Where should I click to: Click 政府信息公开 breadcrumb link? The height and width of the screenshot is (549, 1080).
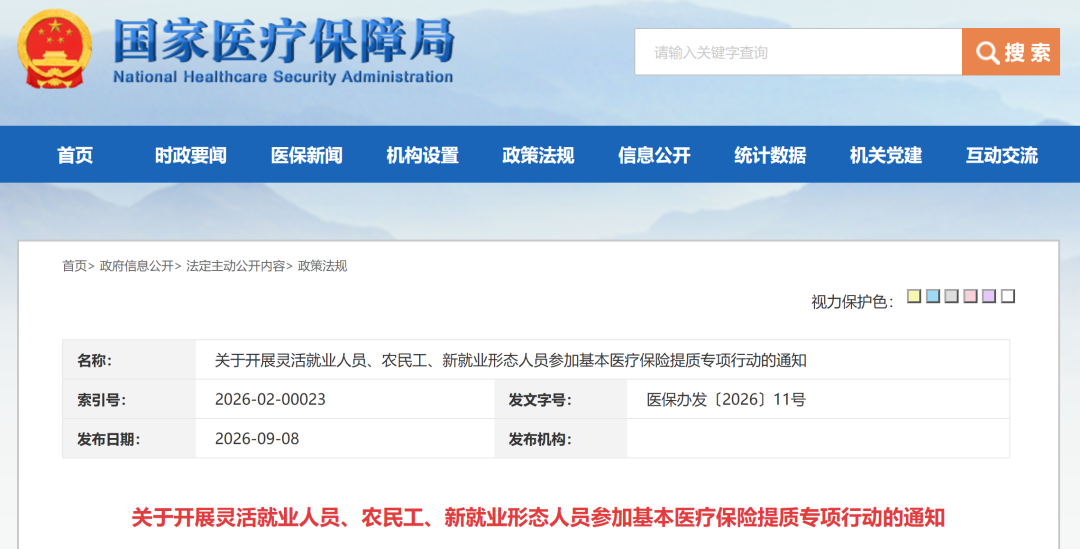(x=136, y=266)
